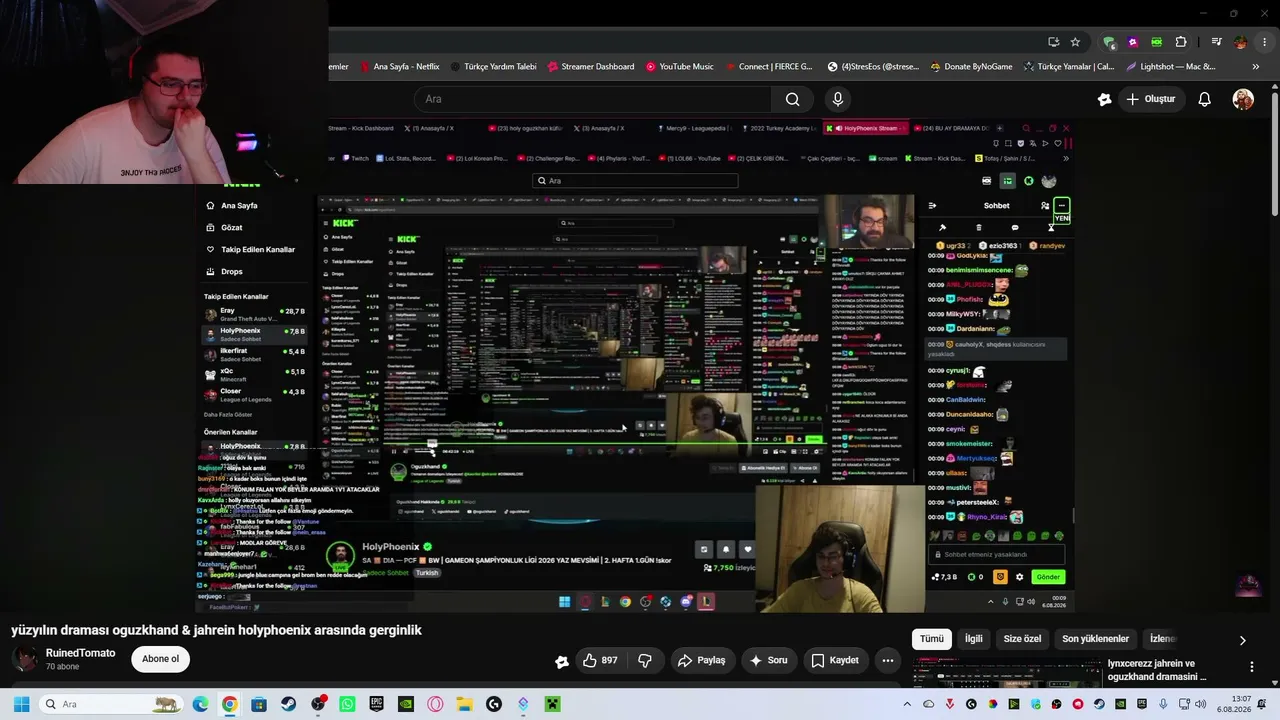Open options for the lynxcerezz recommended video

[1251, 667]
